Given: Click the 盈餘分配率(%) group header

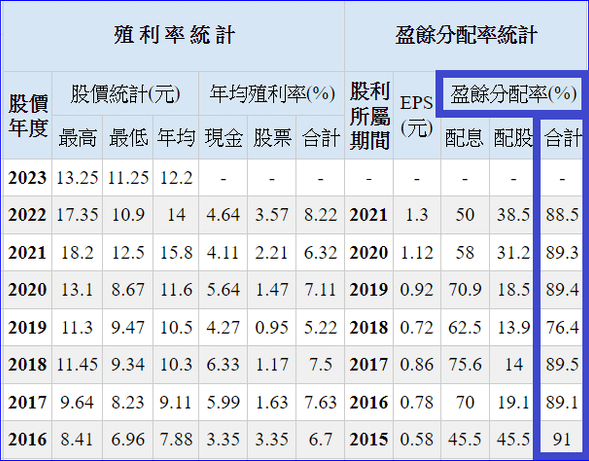Looking at the screenshot, I should pos(513,94).
